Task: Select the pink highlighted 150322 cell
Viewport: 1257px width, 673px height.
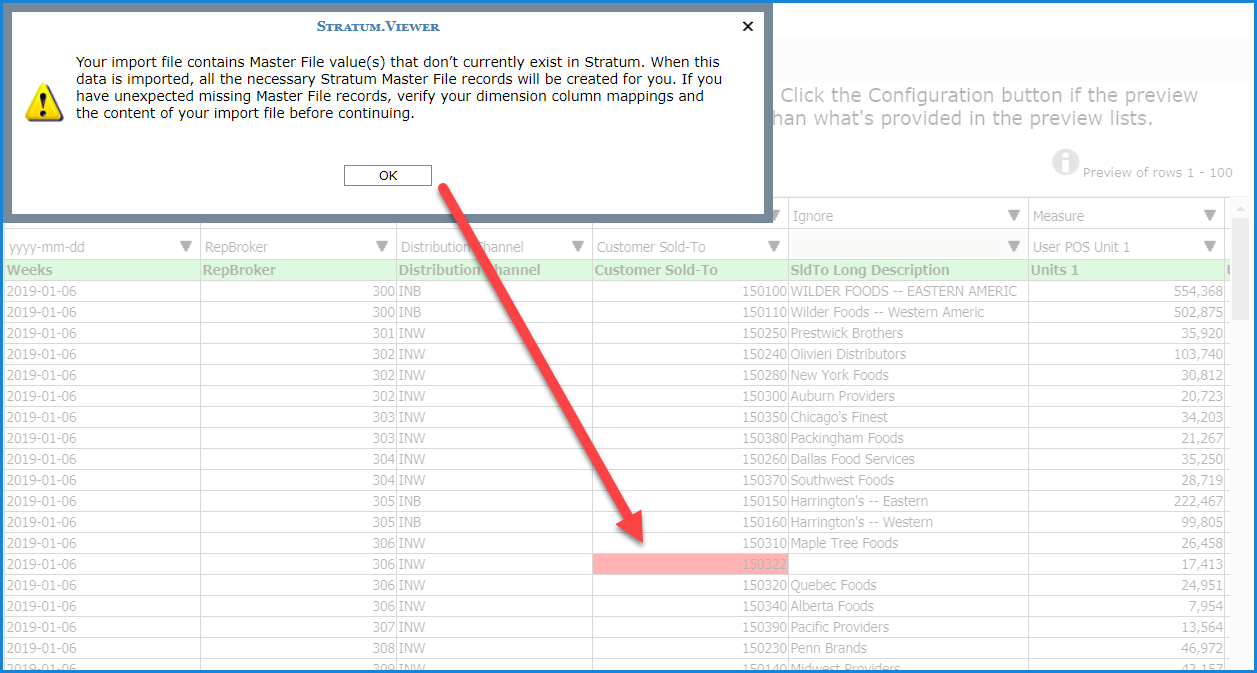Action: (x=690, y=565)
